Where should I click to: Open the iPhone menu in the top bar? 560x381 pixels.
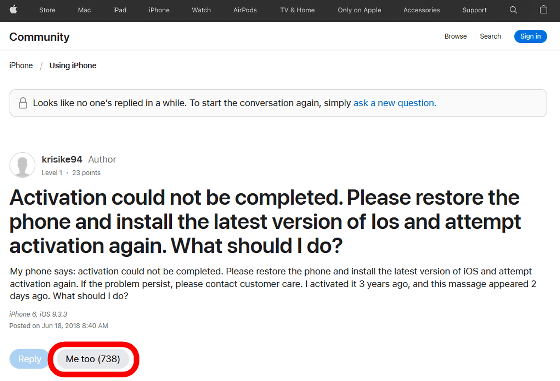159,10
